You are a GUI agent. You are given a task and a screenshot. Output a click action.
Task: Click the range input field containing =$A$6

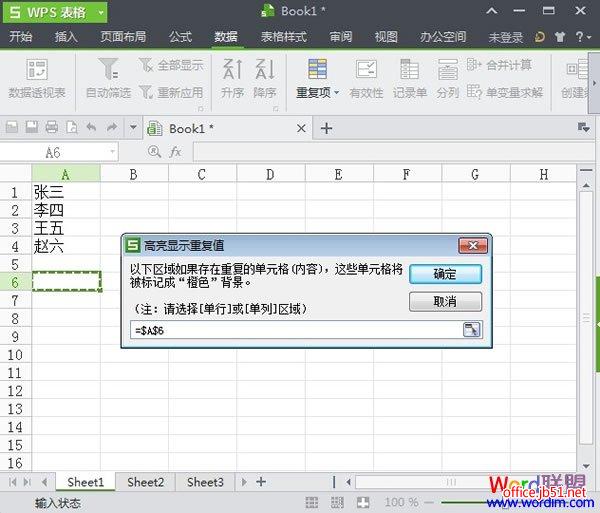[x=295, y=329]
